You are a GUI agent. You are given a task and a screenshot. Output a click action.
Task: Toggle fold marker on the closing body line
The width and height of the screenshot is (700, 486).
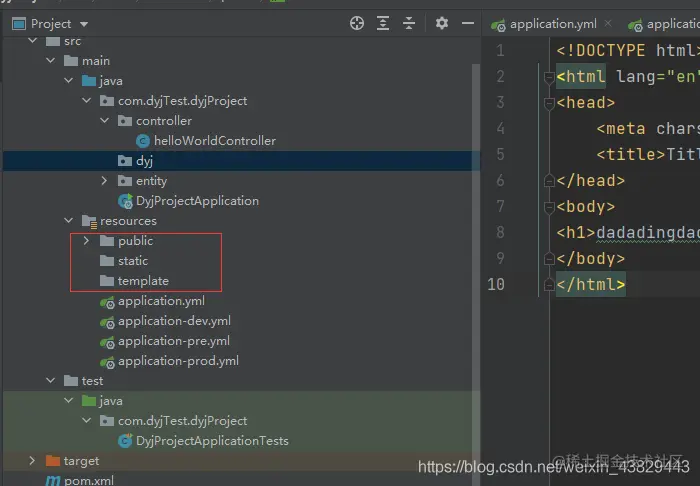coord(549,259)
